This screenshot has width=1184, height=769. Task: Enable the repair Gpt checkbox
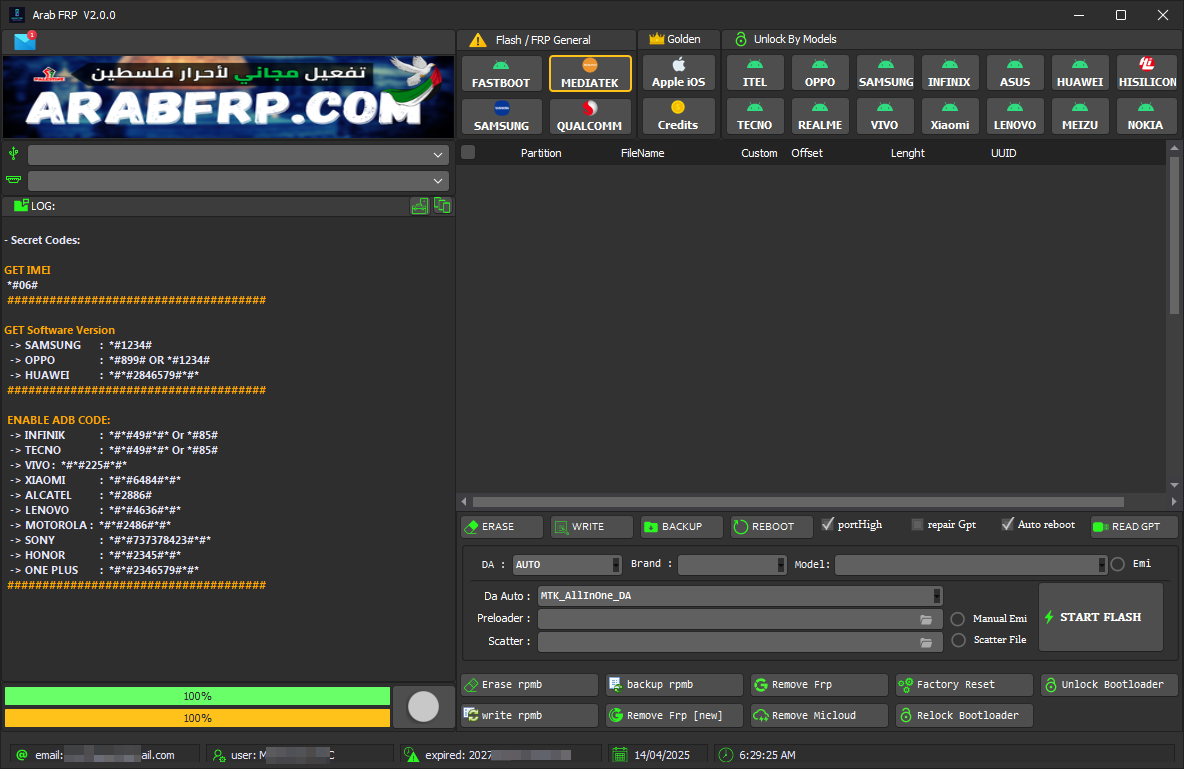[917, 524]
